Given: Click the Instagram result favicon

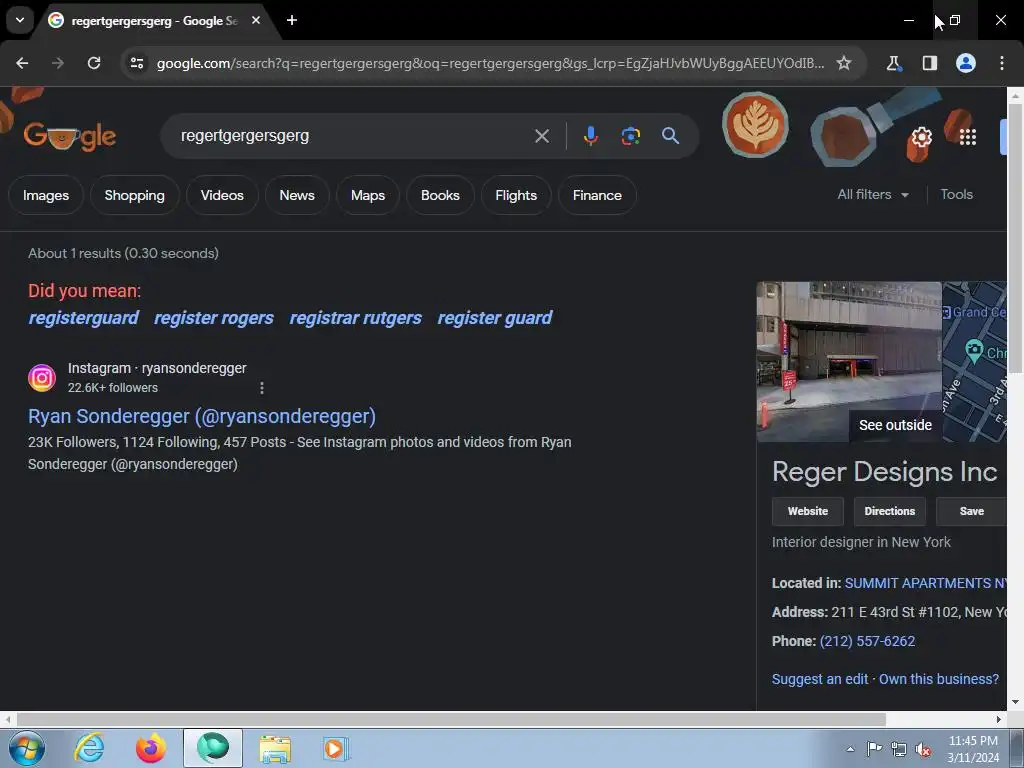Looking at the screenshot, I should tap(42, 377).
